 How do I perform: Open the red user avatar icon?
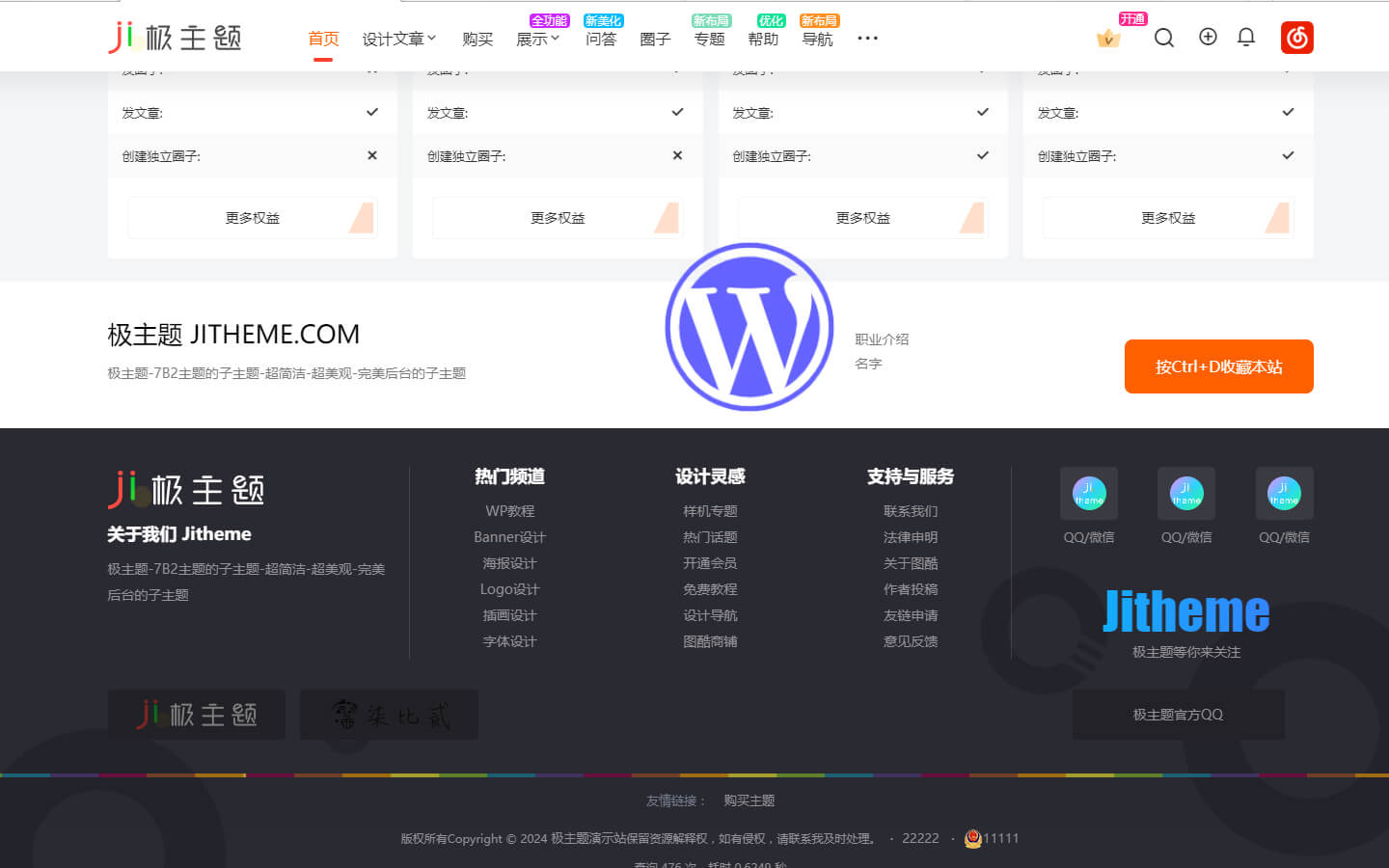(x=1296, y=38)
